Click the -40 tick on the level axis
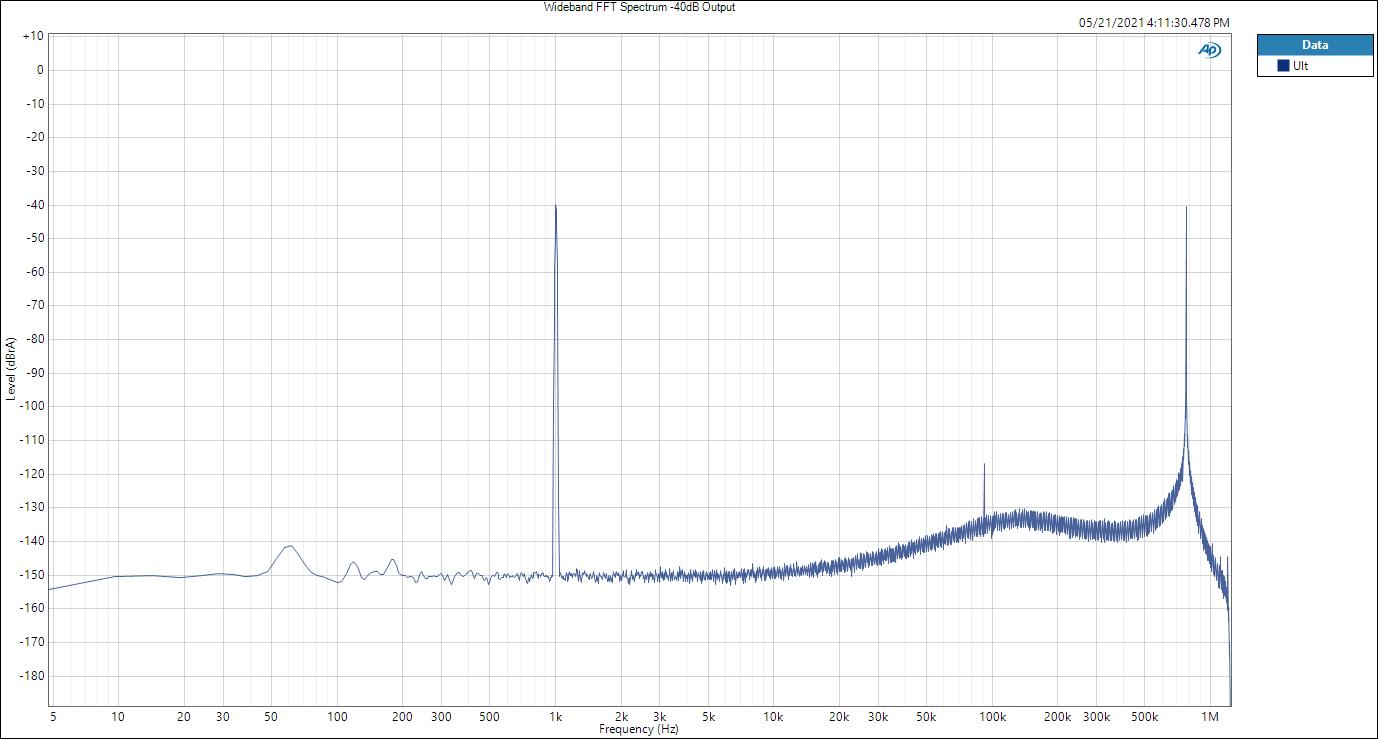Image resolution: width=1378 pixels, height=739 pixels. pyautogui.click(x=34, y=205)
